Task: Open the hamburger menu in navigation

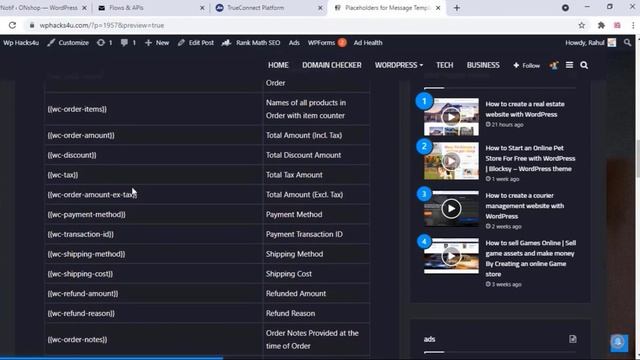Action: point(569,65)
